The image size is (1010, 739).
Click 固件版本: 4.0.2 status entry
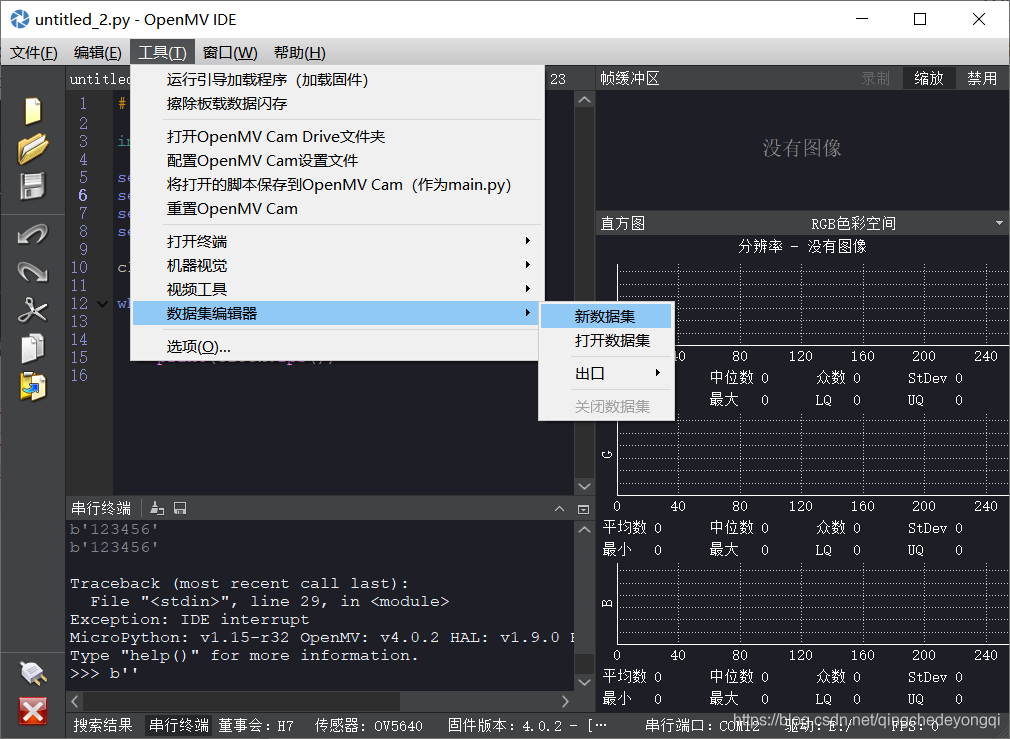527,725
